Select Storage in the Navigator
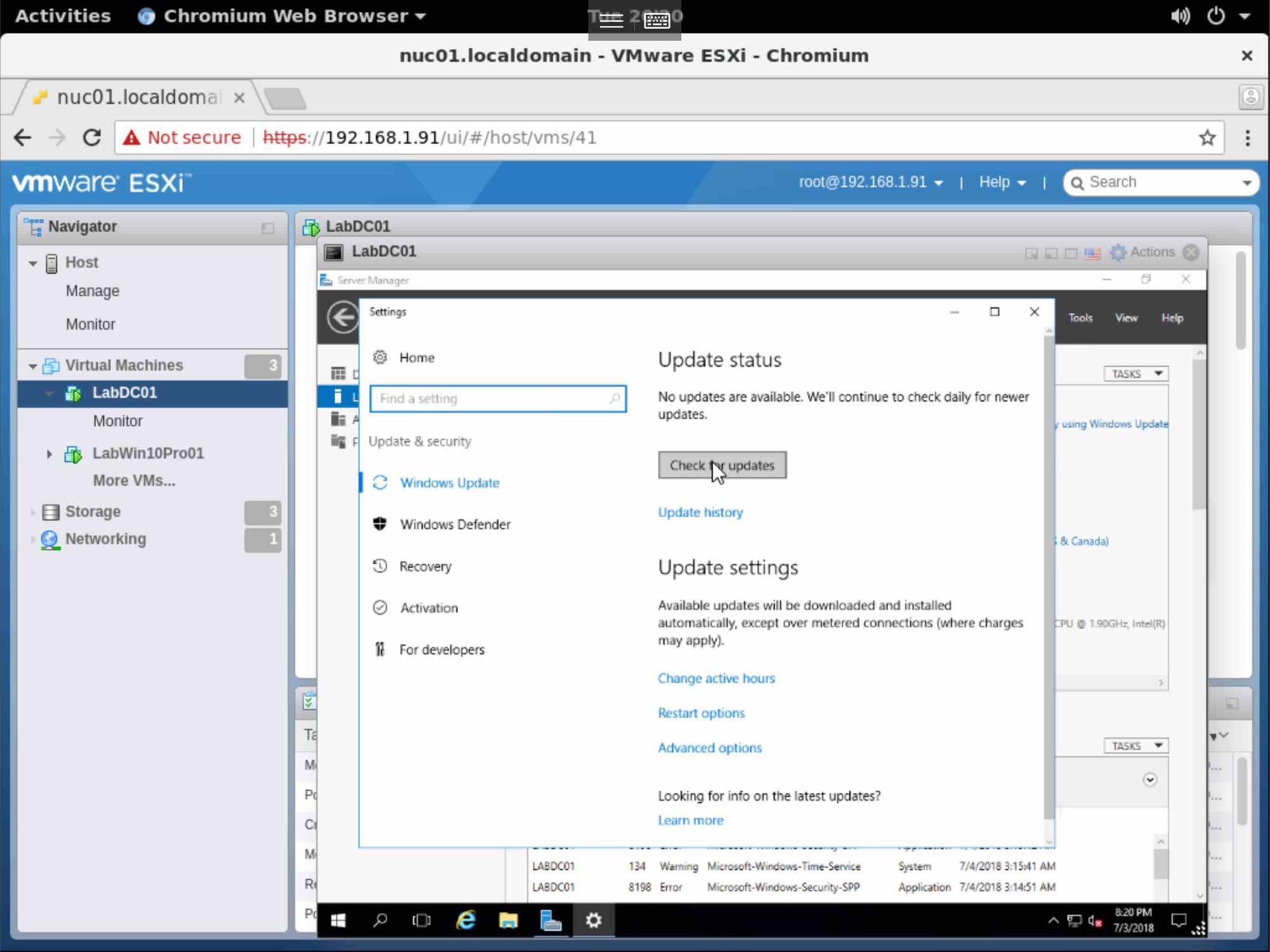The image size is (1270, 952). point(93,511)
